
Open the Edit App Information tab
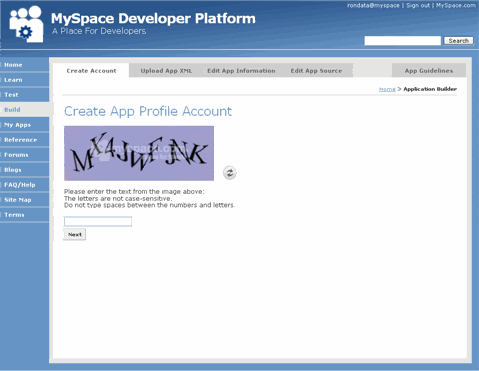(x=241, y=71)
